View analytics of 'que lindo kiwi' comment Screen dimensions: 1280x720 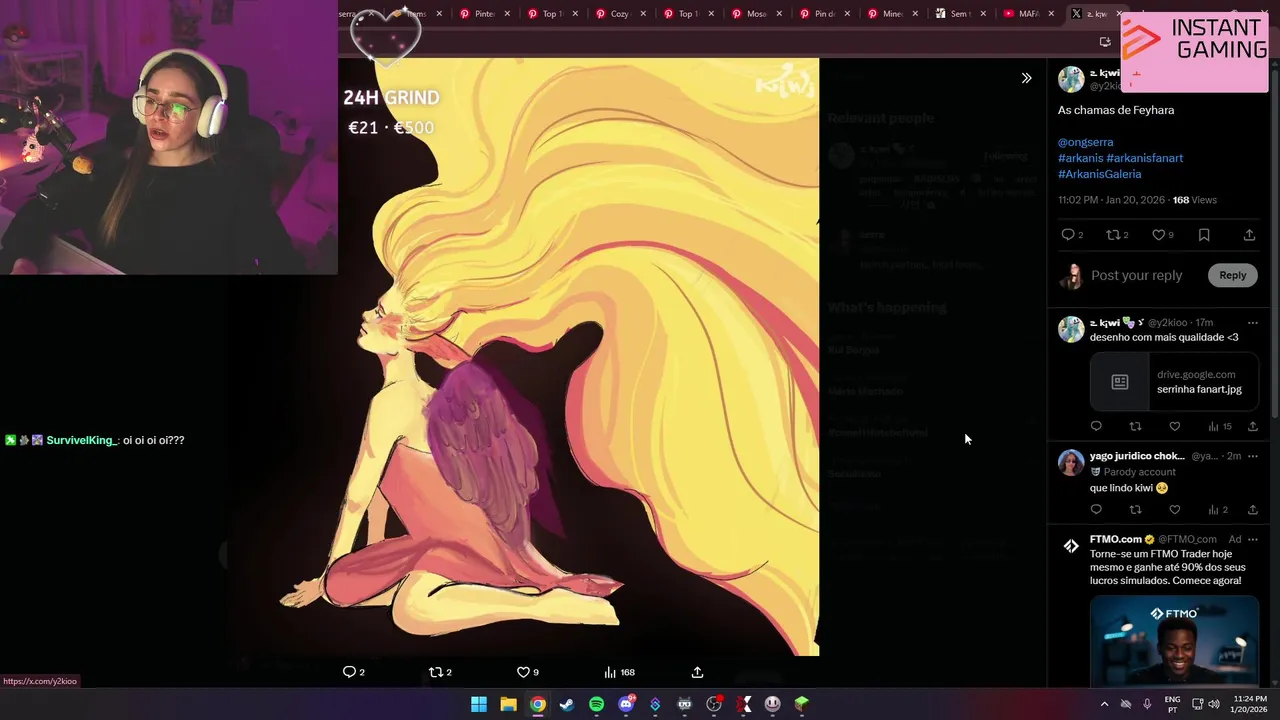point(1218,510)
